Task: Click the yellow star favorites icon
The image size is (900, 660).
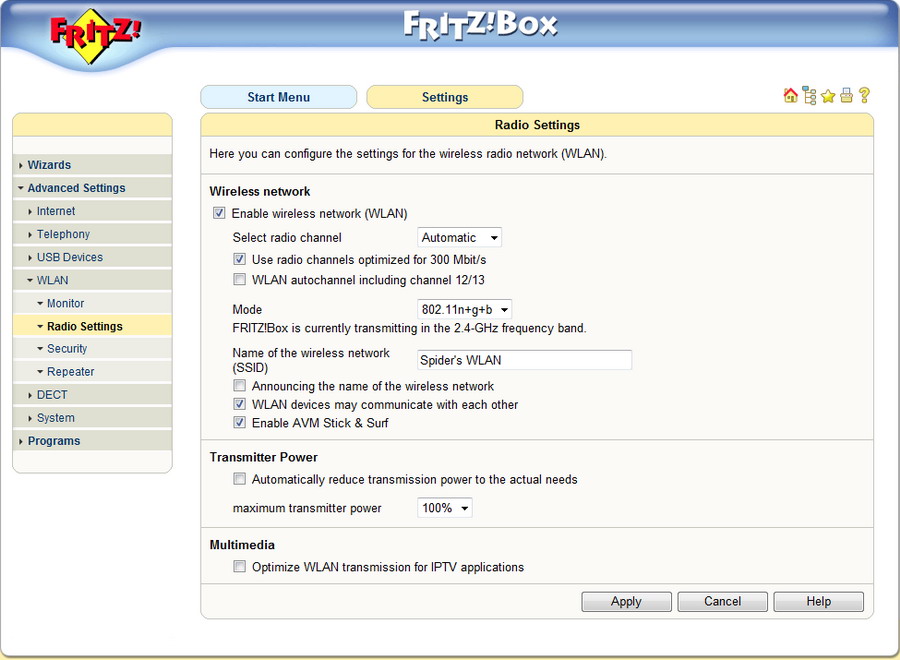Action: pos(828,97)
